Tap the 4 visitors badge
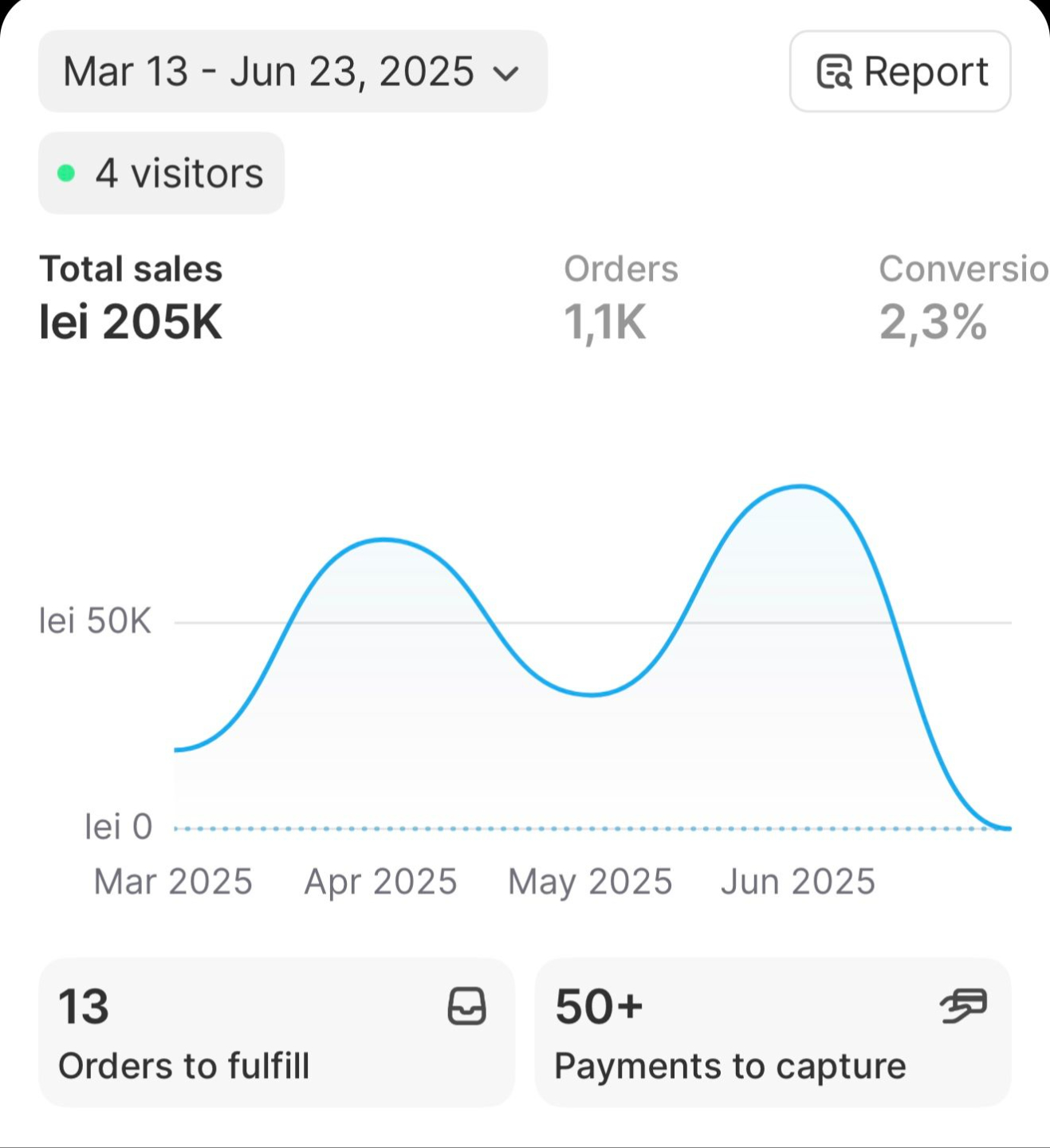1050x1148 pixels. [x=162, y=173]
